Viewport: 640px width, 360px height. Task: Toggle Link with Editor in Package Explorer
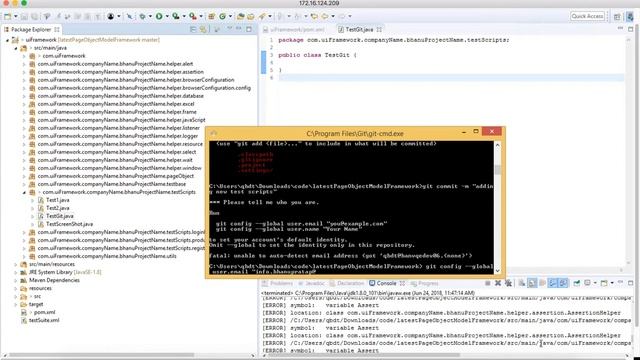point(203,29)
